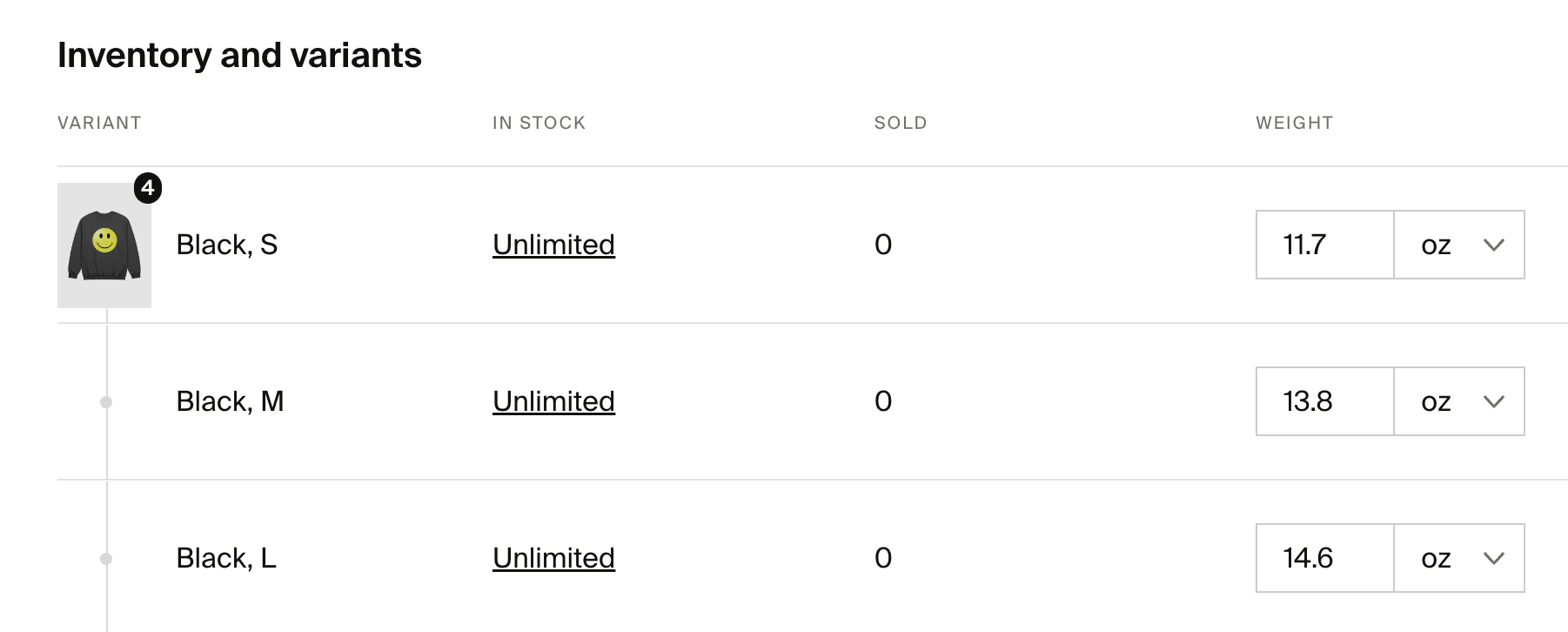Click the tree node dot beside Black, M

point(106,402)
